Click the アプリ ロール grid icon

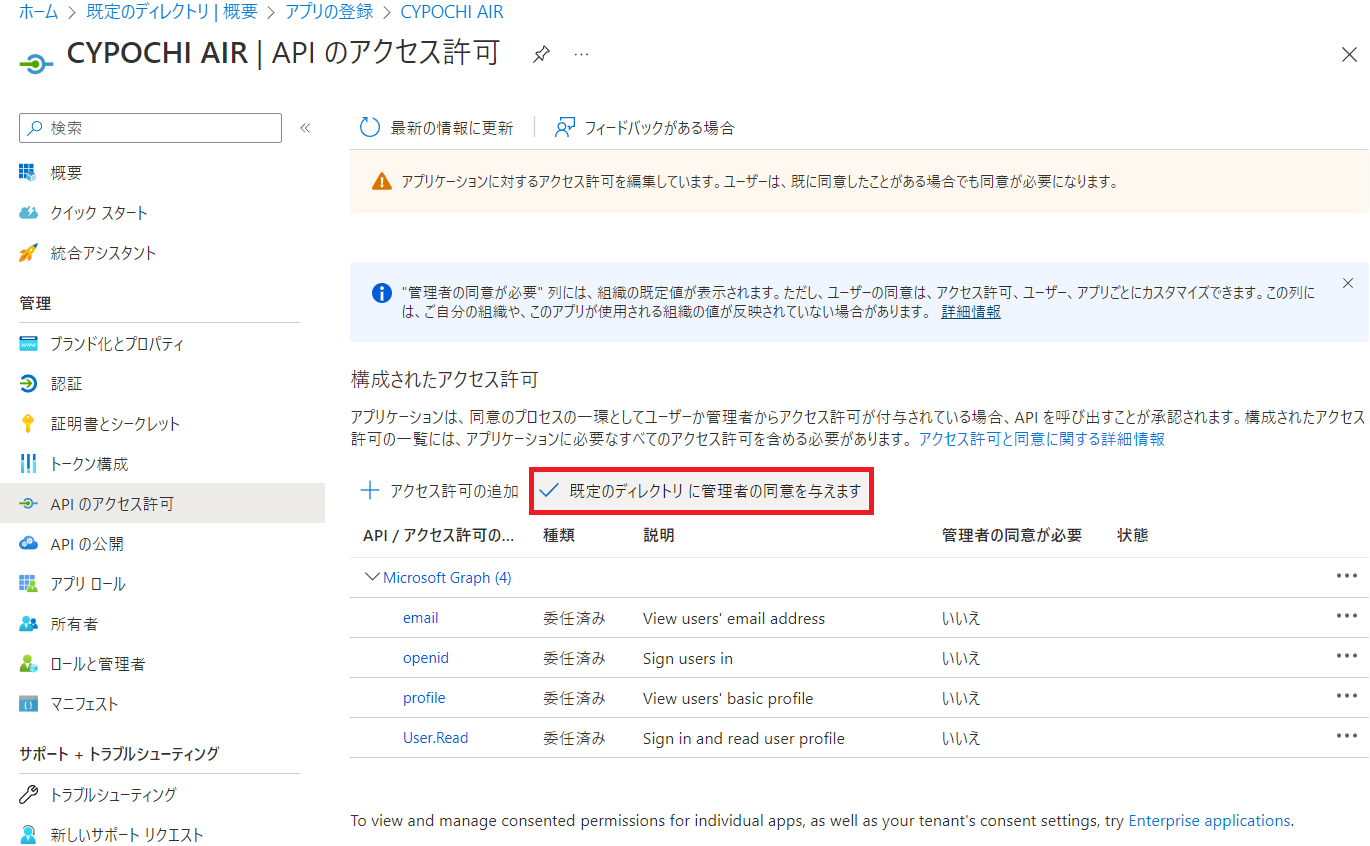coord(28,584)
